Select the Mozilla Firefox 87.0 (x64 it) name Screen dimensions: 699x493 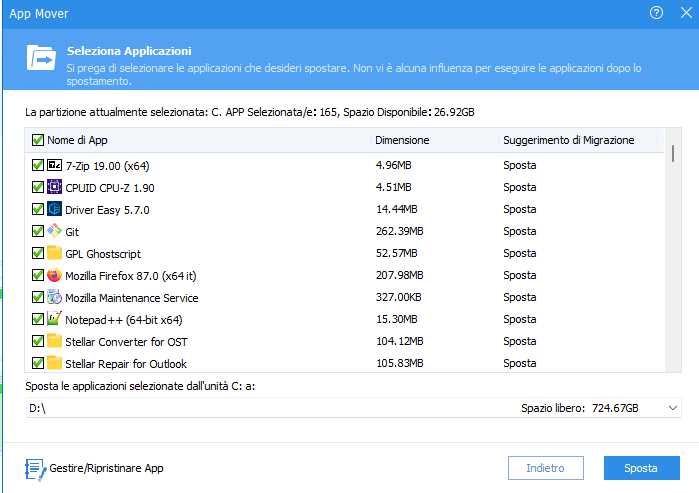coord(131,276)
